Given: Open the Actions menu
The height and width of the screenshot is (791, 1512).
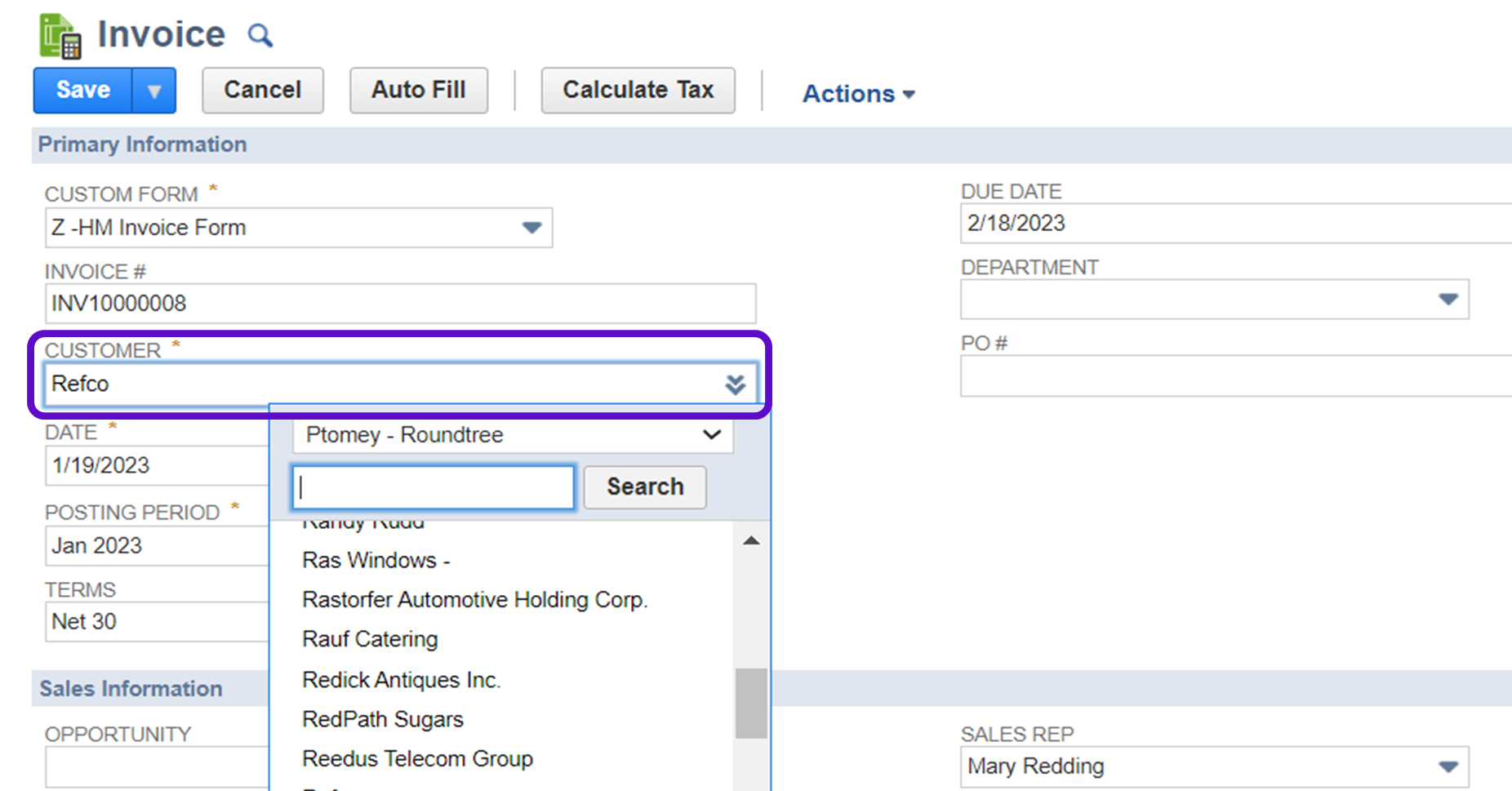Looking at the screenshot, I should 857,94.
